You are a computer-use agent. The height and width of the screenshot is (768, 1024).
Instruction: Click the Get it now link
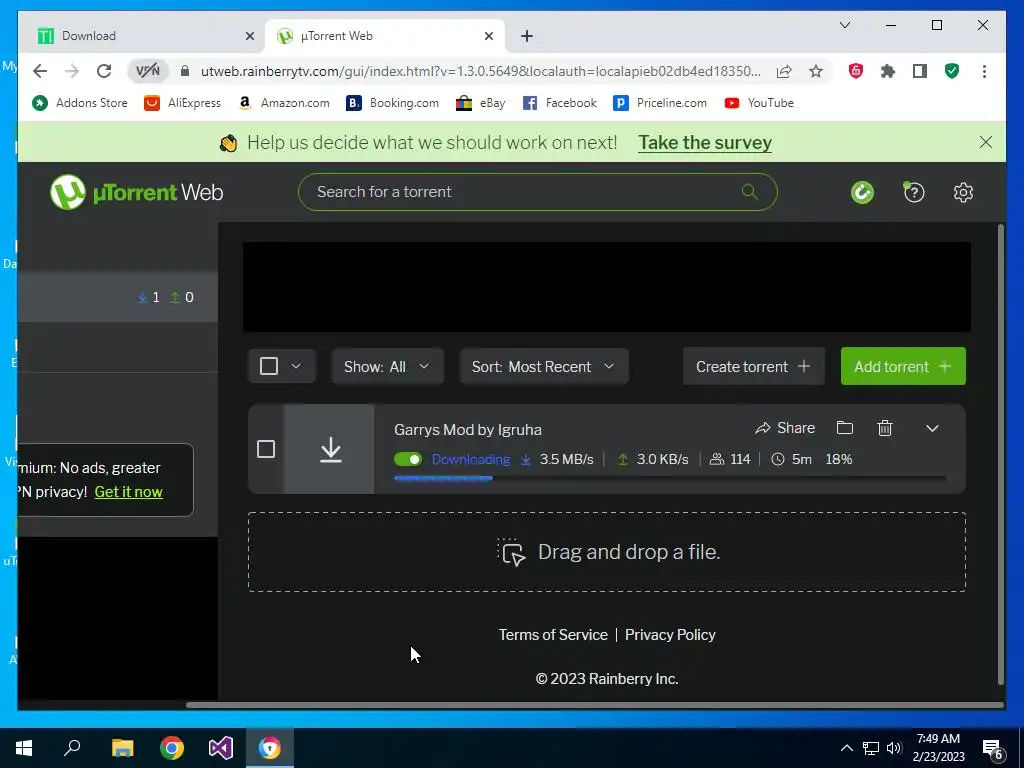point(129,492)
